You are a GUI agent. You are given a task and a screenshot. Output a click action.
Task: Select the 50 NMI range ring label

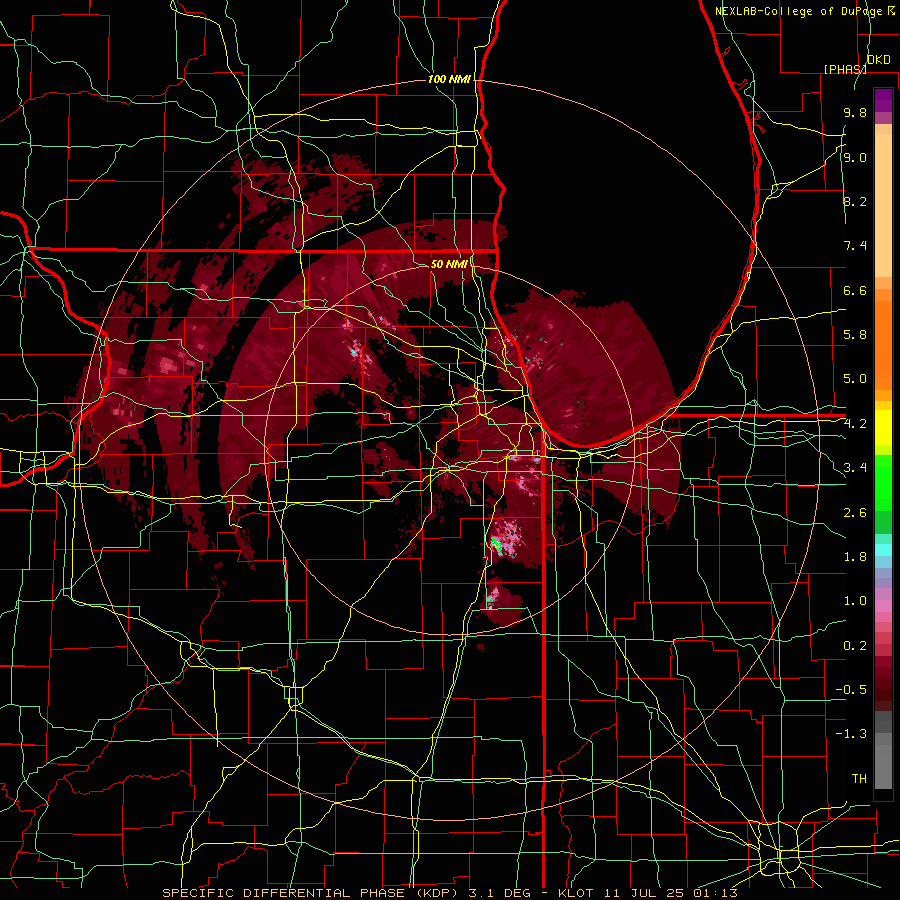click(x=449, y=264)
